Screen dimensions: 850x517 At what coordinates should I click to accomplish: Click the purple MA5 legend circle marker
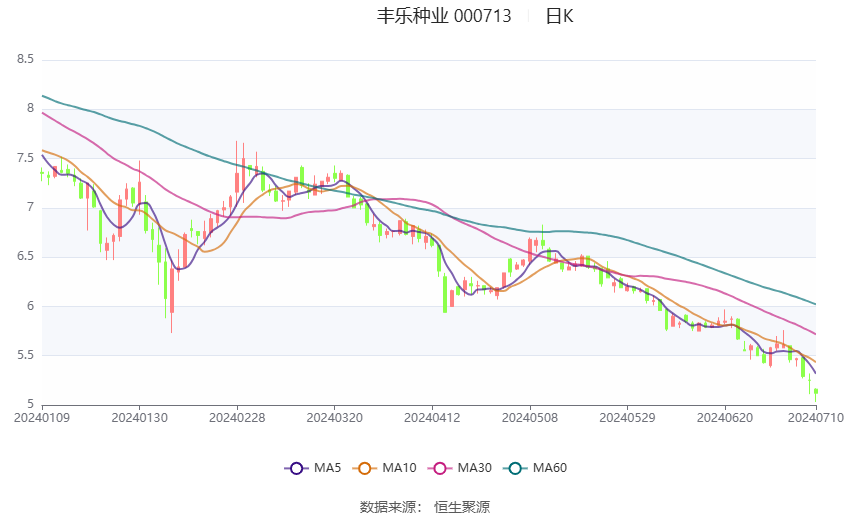(295, 467)
